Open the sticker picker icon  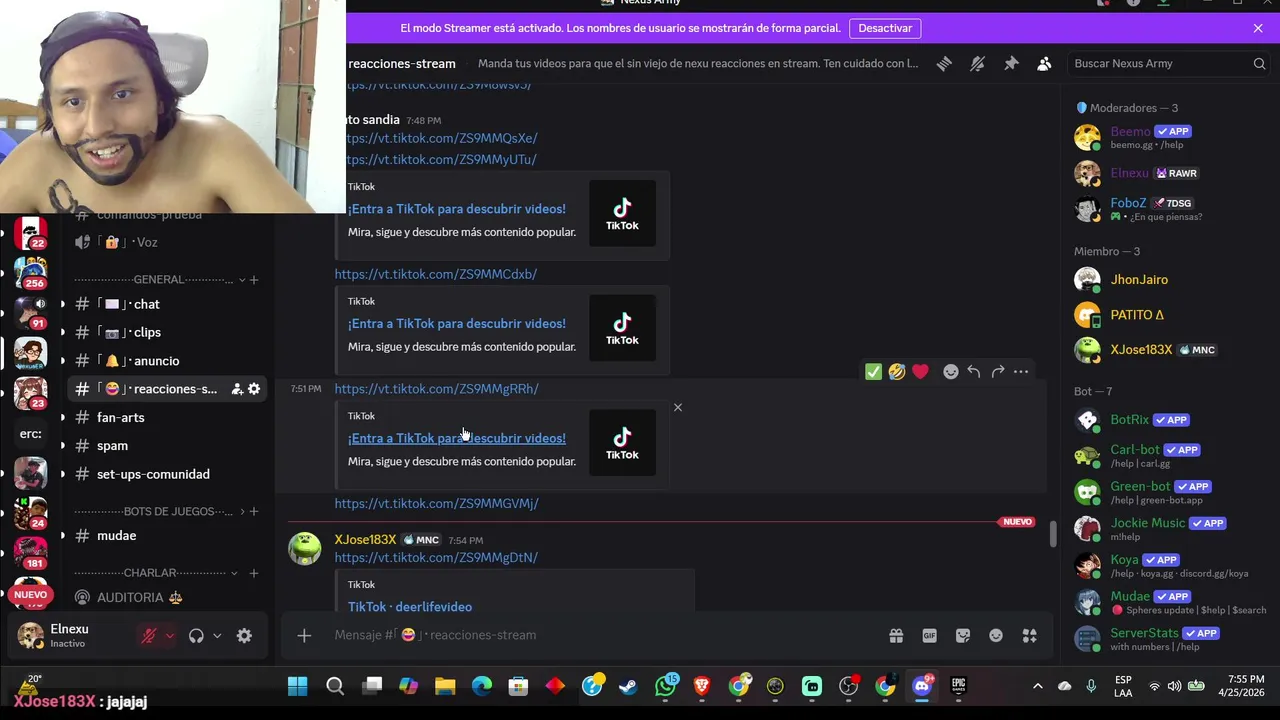[x=963, y=635]
